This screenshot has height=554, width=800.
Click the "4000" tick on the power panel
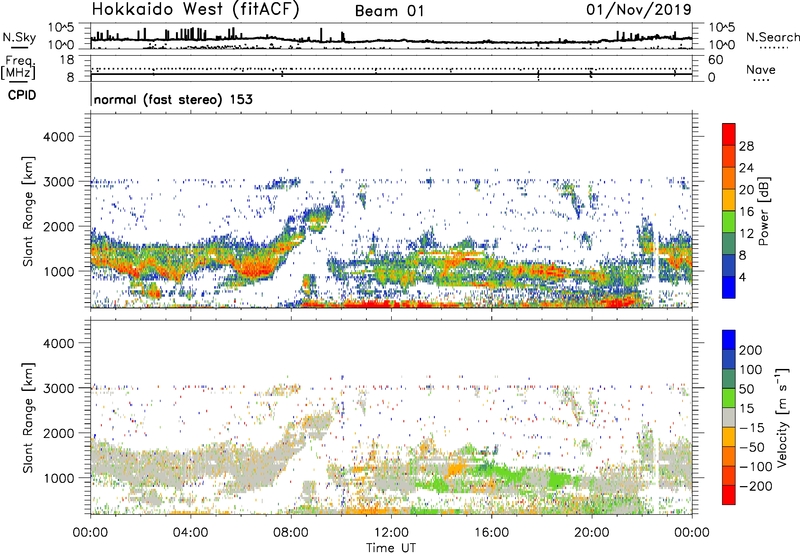(59, 137)
